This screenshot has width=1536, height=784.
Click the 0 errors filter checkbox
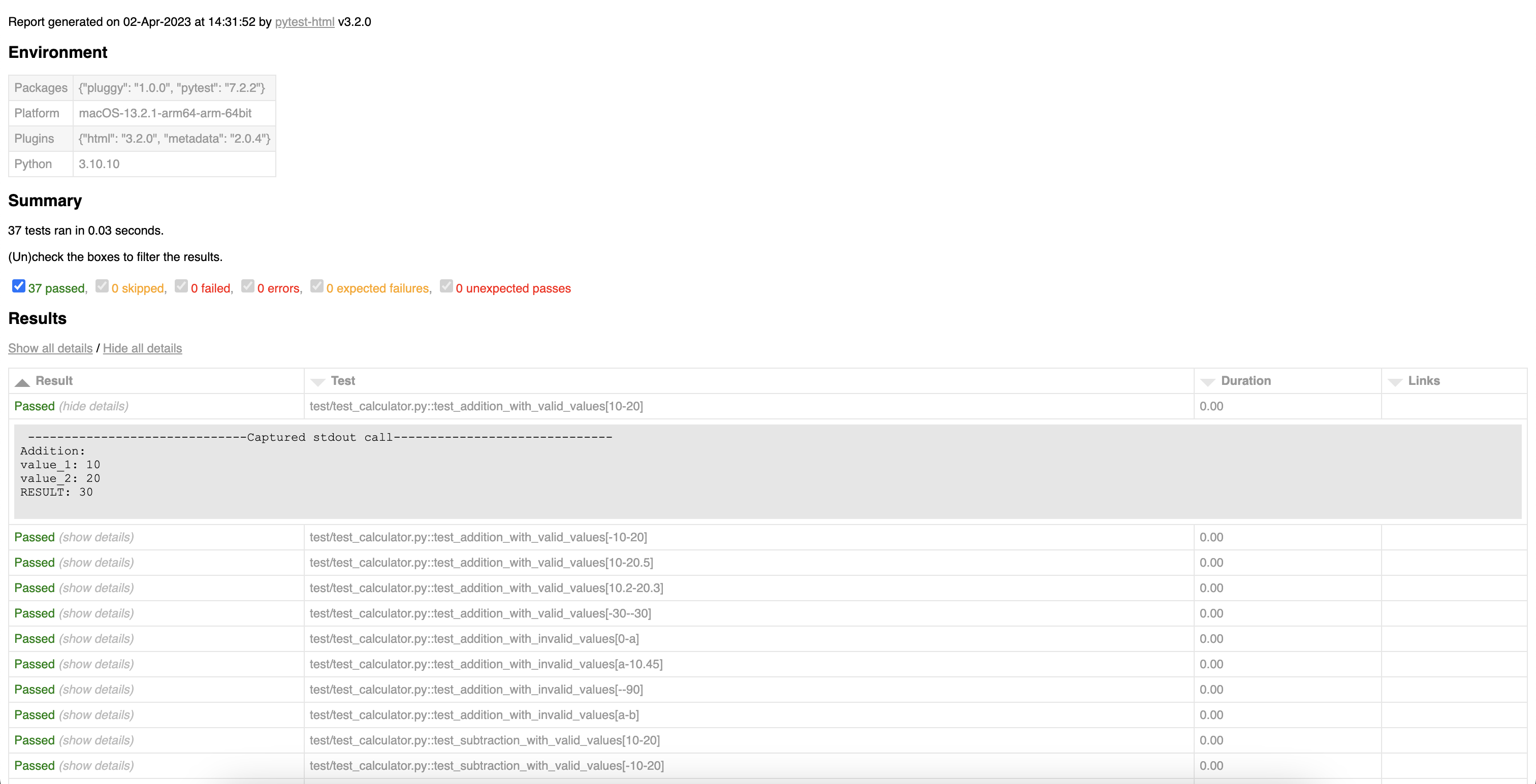click(247, 286)
